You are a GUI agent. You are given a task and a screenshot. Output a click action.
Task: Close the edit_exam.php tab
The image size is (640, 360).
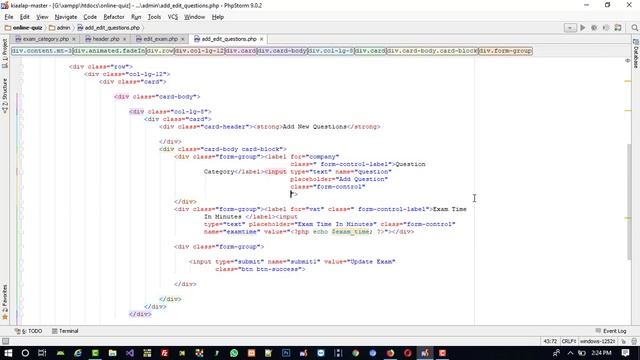(x=182, y=39)
